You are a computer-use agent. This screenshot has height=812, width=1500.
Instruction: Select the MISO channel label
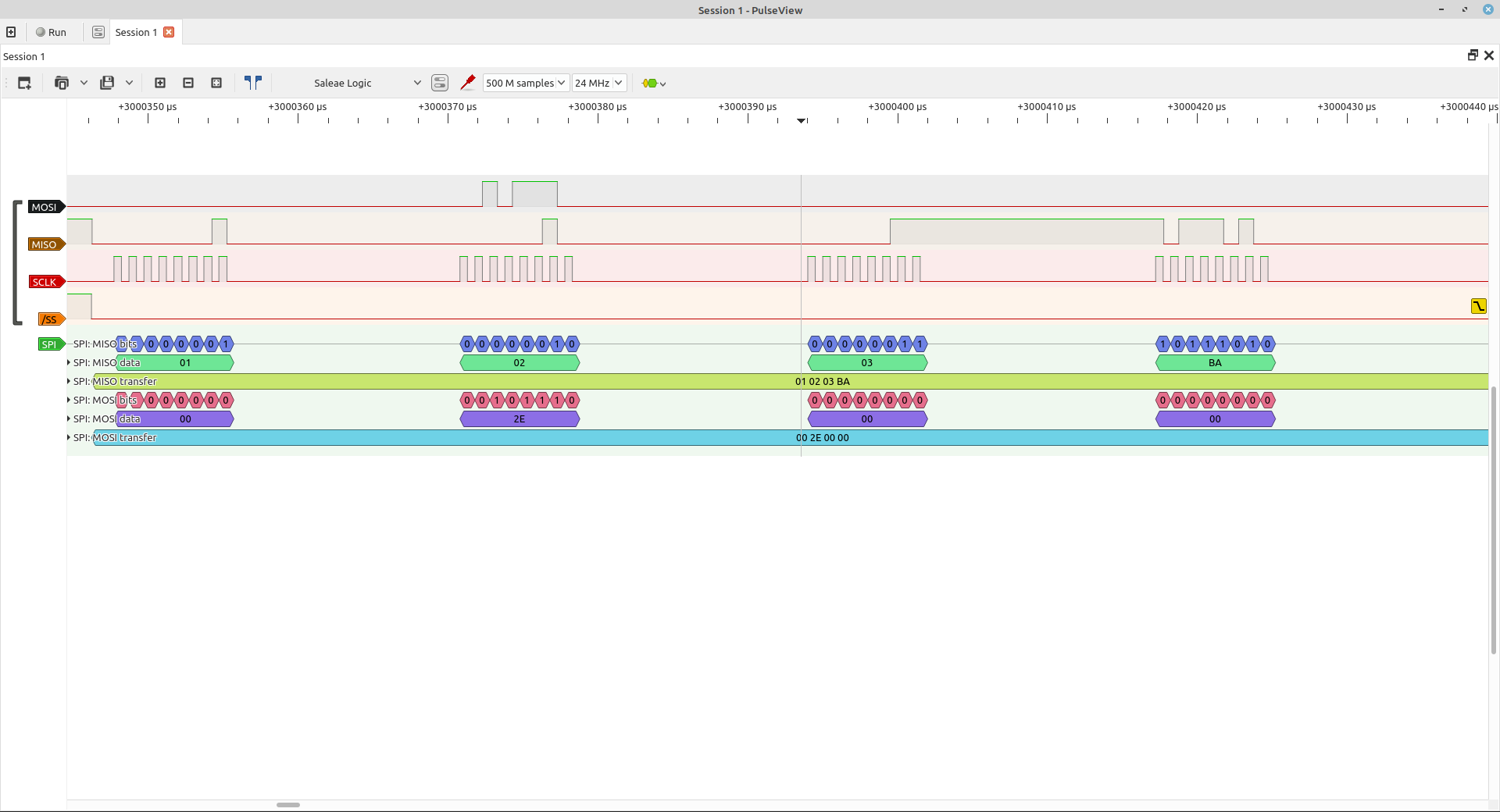[47, 244]
